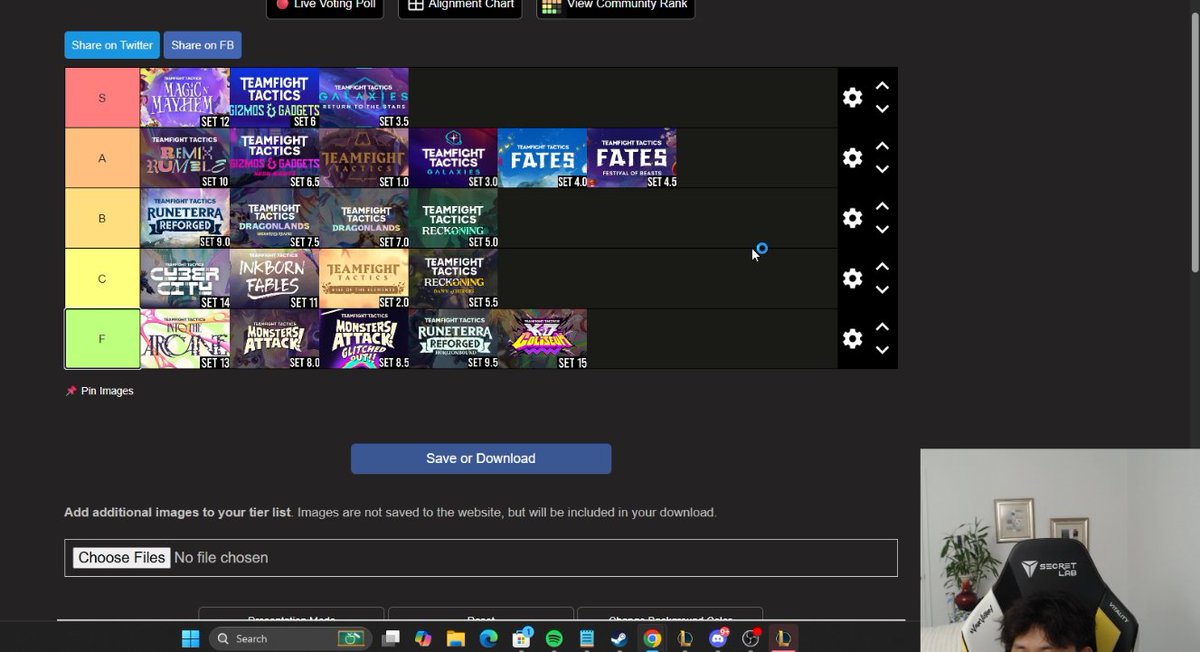The height and width of the screenshot is (652, 1200).
Task: Open settings gear for A tier row
Action: tap(852, 158)
